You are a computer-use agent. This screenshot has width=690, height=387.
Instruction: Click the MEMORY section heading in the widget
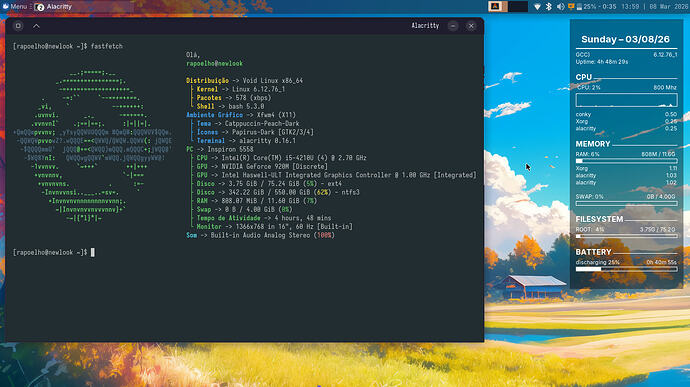593,144
